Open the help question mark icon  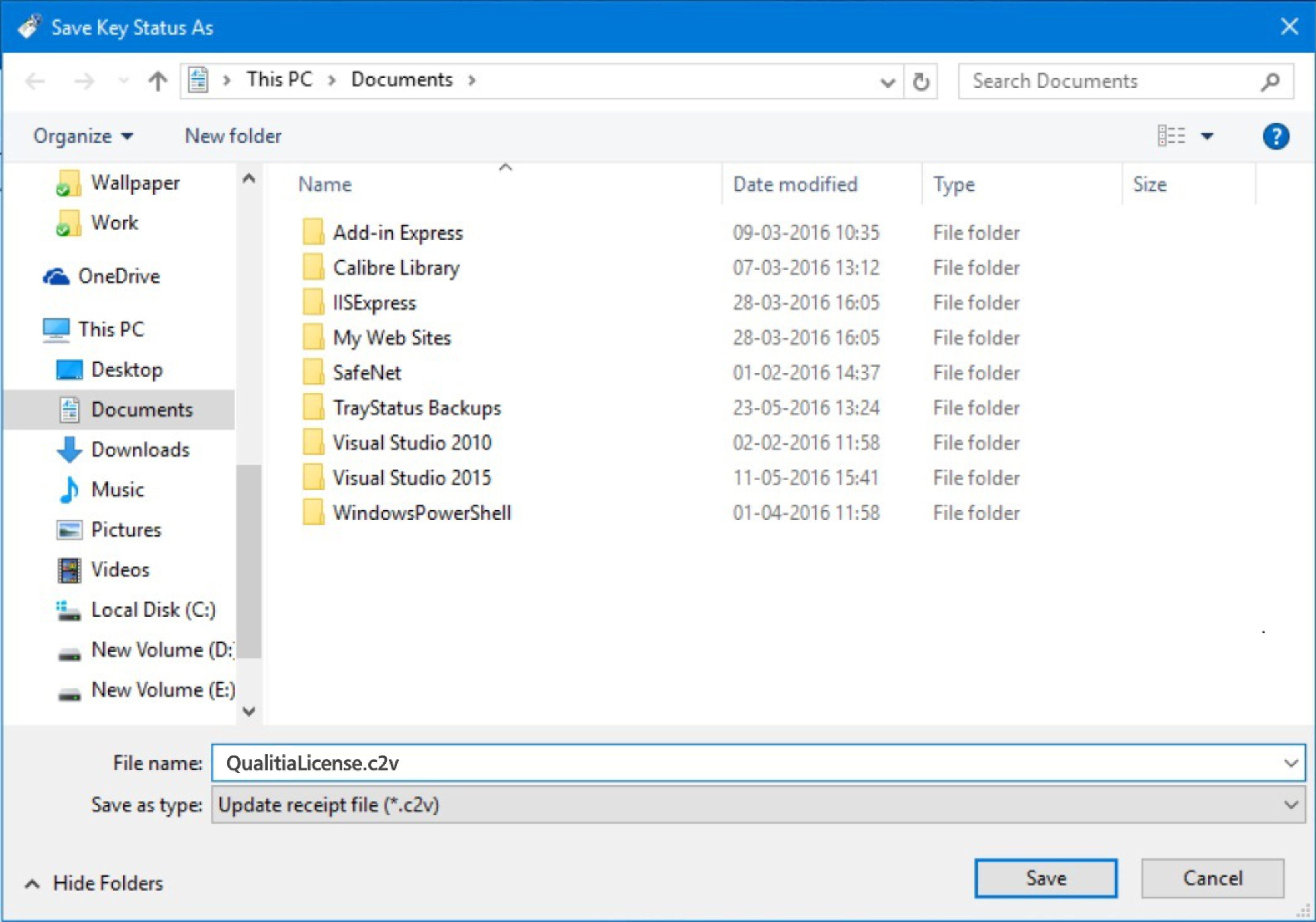(1275, 137)
